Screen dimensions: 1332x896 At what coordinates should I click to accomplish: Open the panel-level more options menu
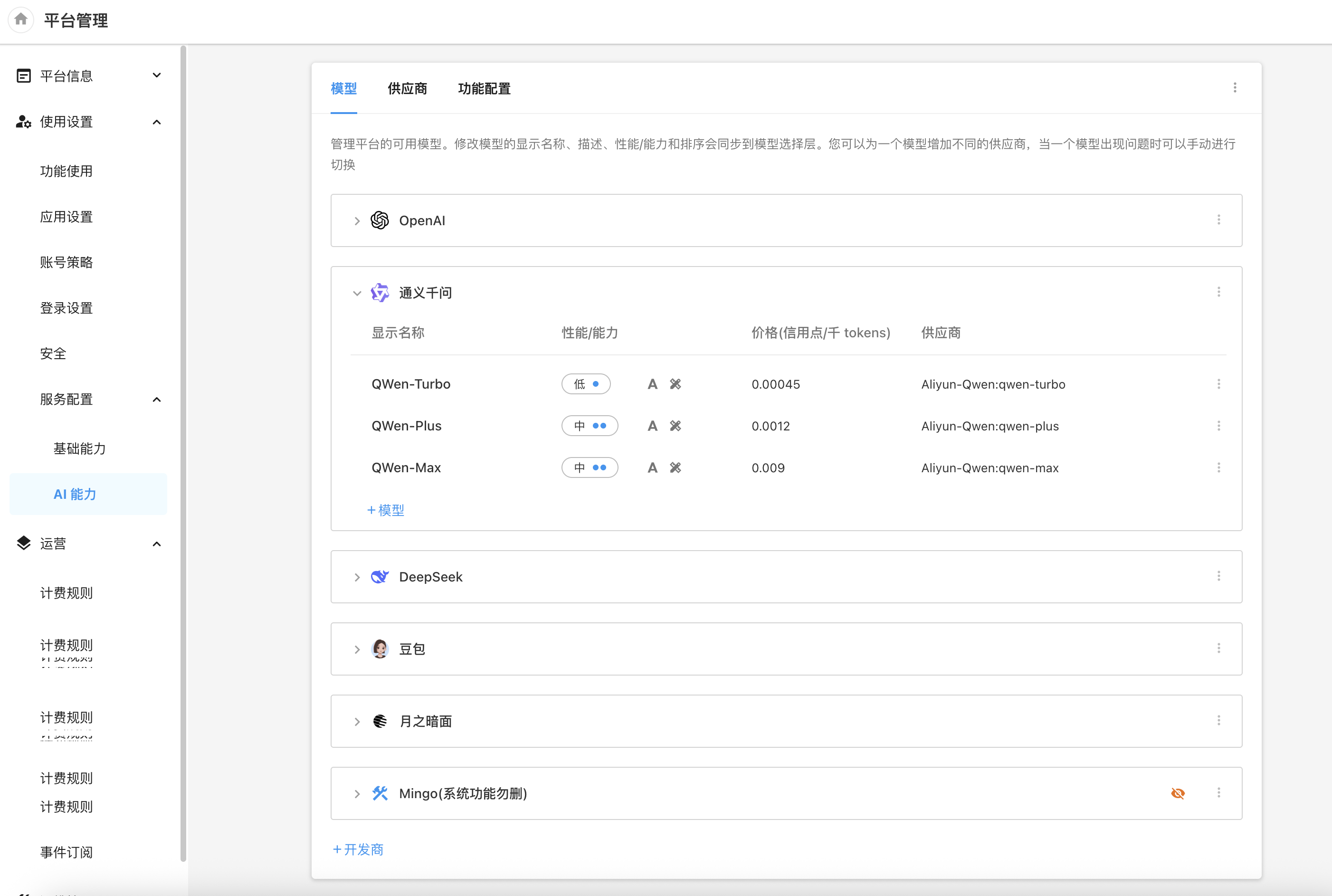[1234, 87]
